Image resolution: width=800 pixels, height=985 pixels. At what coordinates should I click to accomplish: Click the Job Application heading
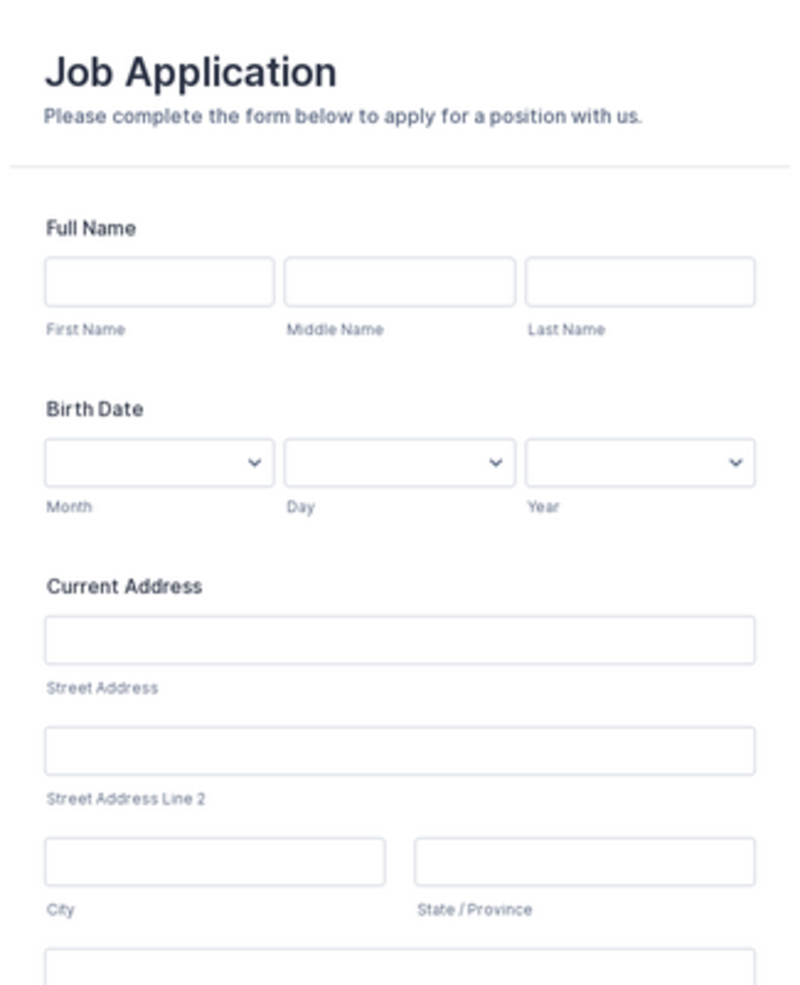[x=190, y=70]
